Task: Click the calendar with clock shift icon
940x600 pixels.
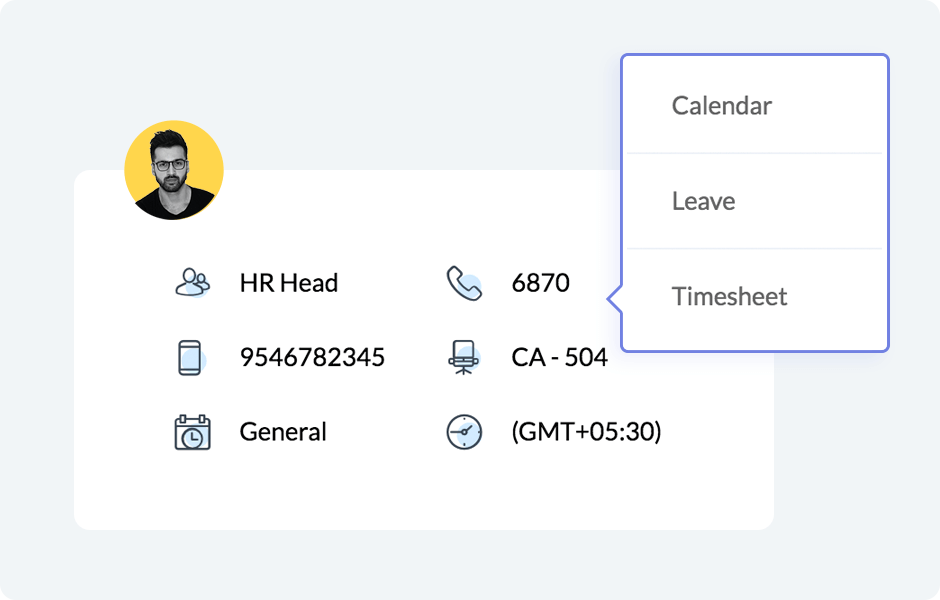Action: 192,432
